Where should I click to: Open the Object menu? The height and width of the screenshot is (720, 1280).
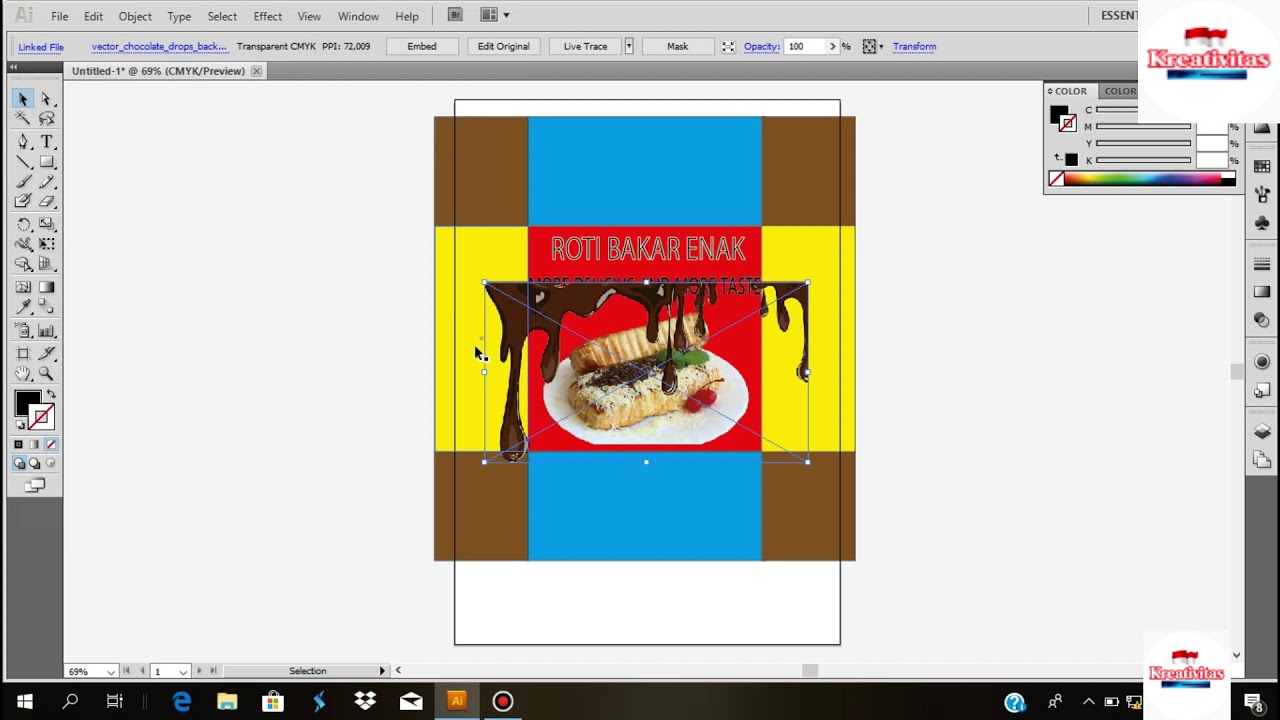point(135,16)
